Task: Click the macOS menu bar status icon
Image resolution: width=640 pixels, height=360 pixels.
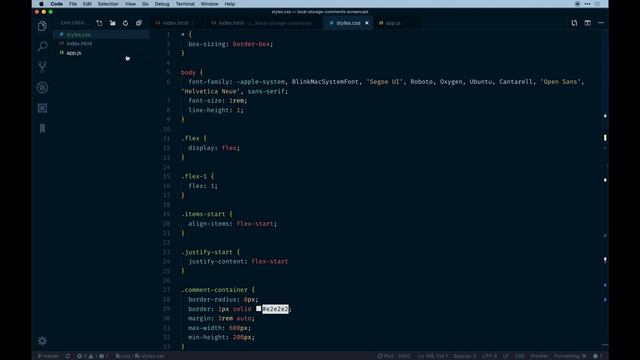Action: [577, 4]
